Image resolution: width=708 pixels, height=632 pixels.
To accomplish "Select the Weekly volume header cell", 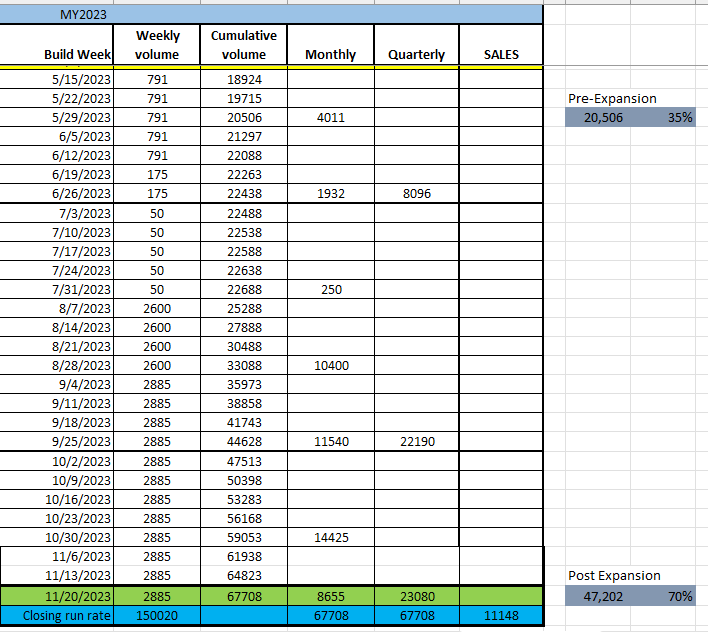I will click(x=157, y=45).
